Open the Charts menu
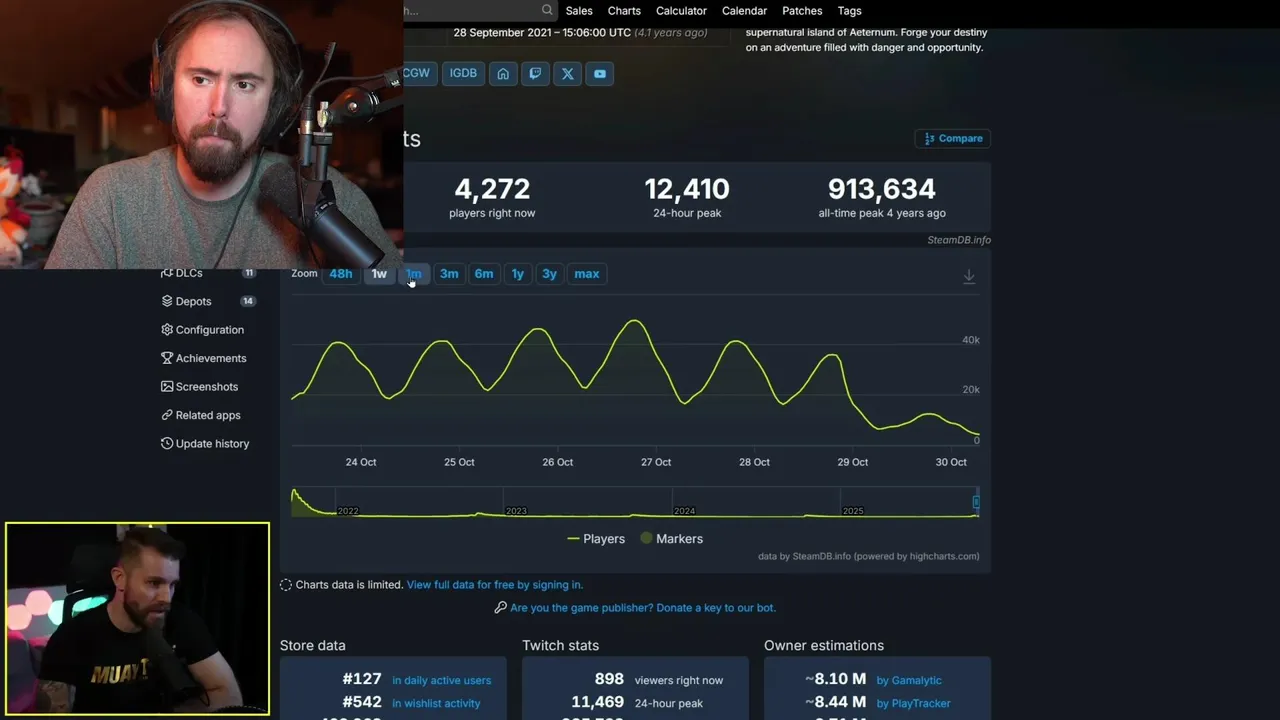This screenshot has width=1280, height=720. coord(624,11)
